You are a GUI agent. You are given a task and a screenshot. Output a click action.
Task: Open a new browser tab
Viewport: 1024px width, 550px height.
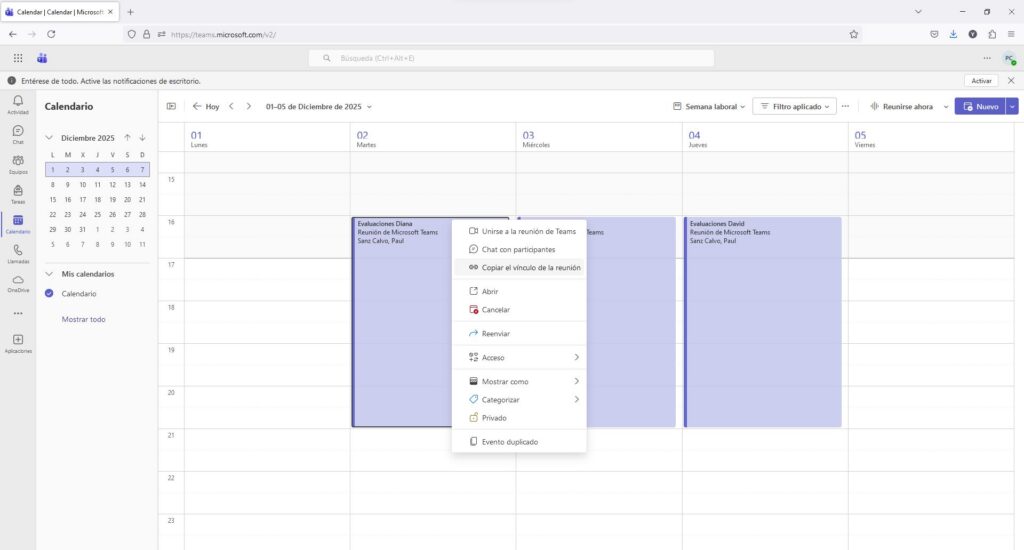130,12
